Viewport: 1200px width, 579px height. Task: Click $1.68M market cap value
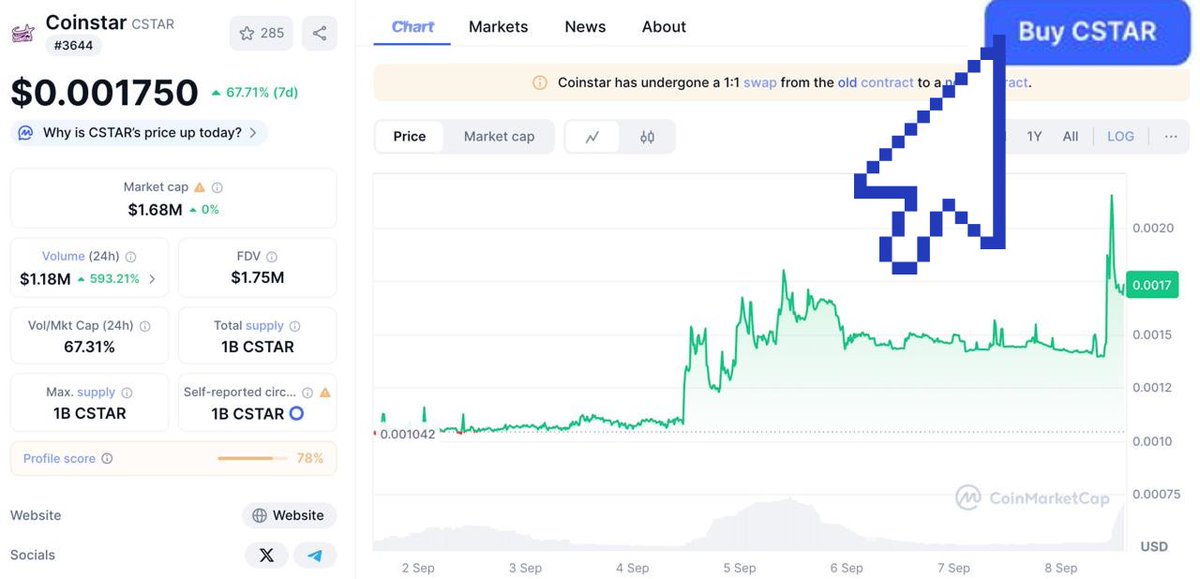(155, 210)
